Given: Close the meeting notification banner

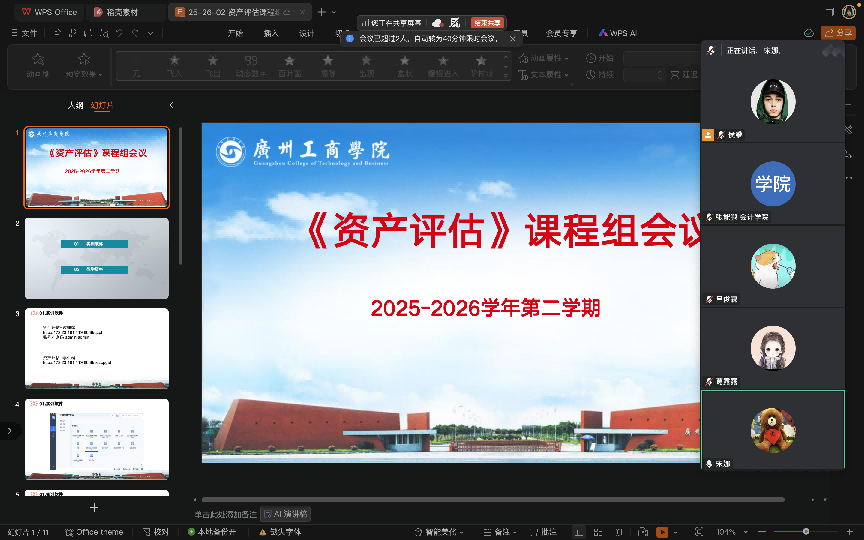Looking at the screenshot, I should [513, 38].
